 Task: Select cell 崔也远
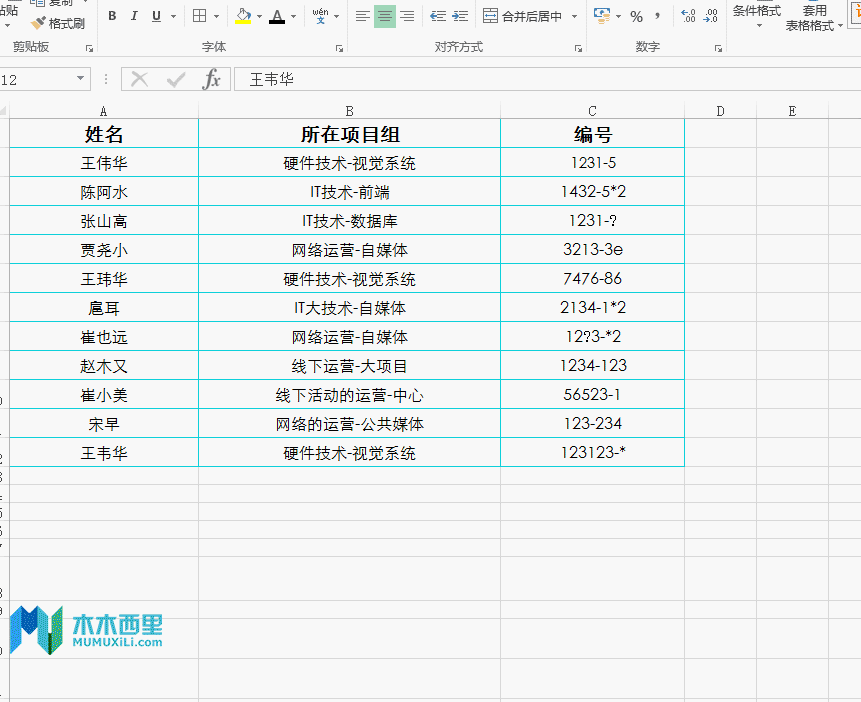click(x=104, y=337)
